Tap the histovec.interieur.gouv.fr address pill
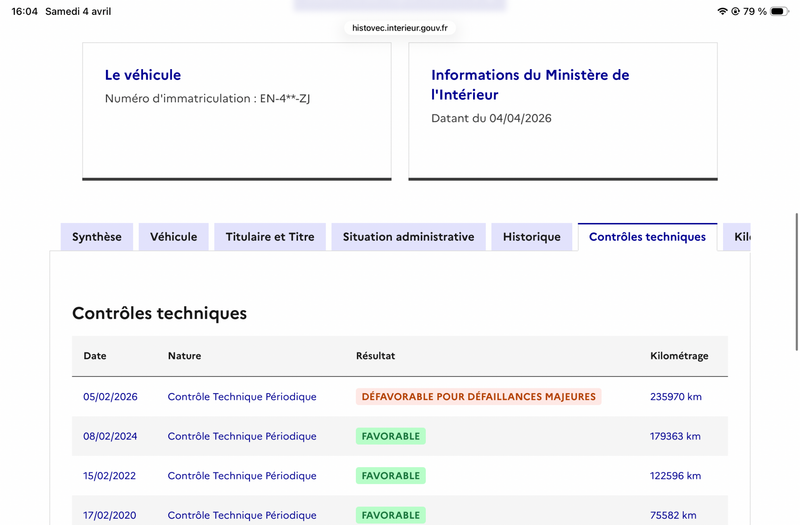This screenshot has width=800, height=525. point(400,28)
